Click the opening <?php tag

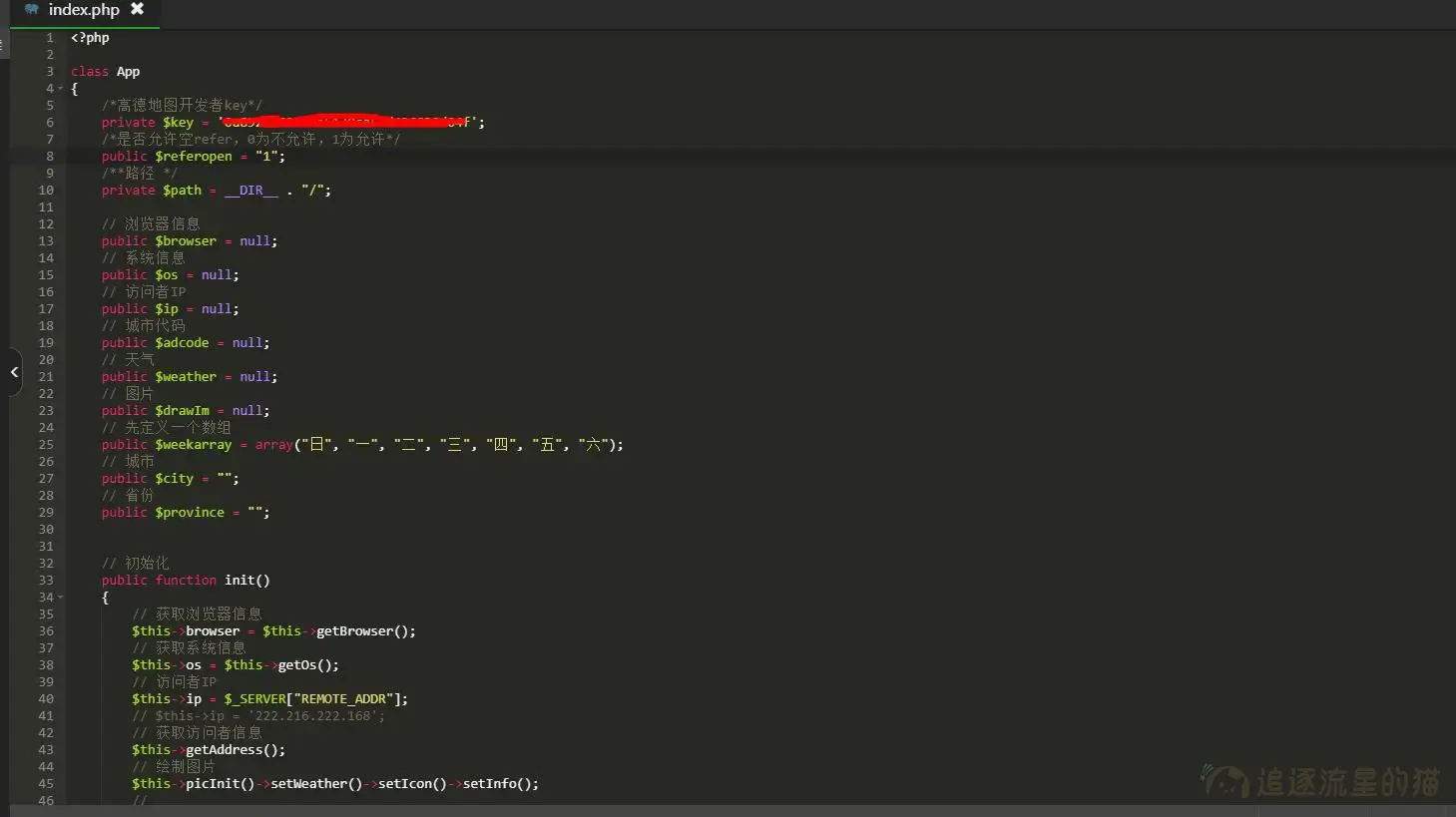[90, 38]
